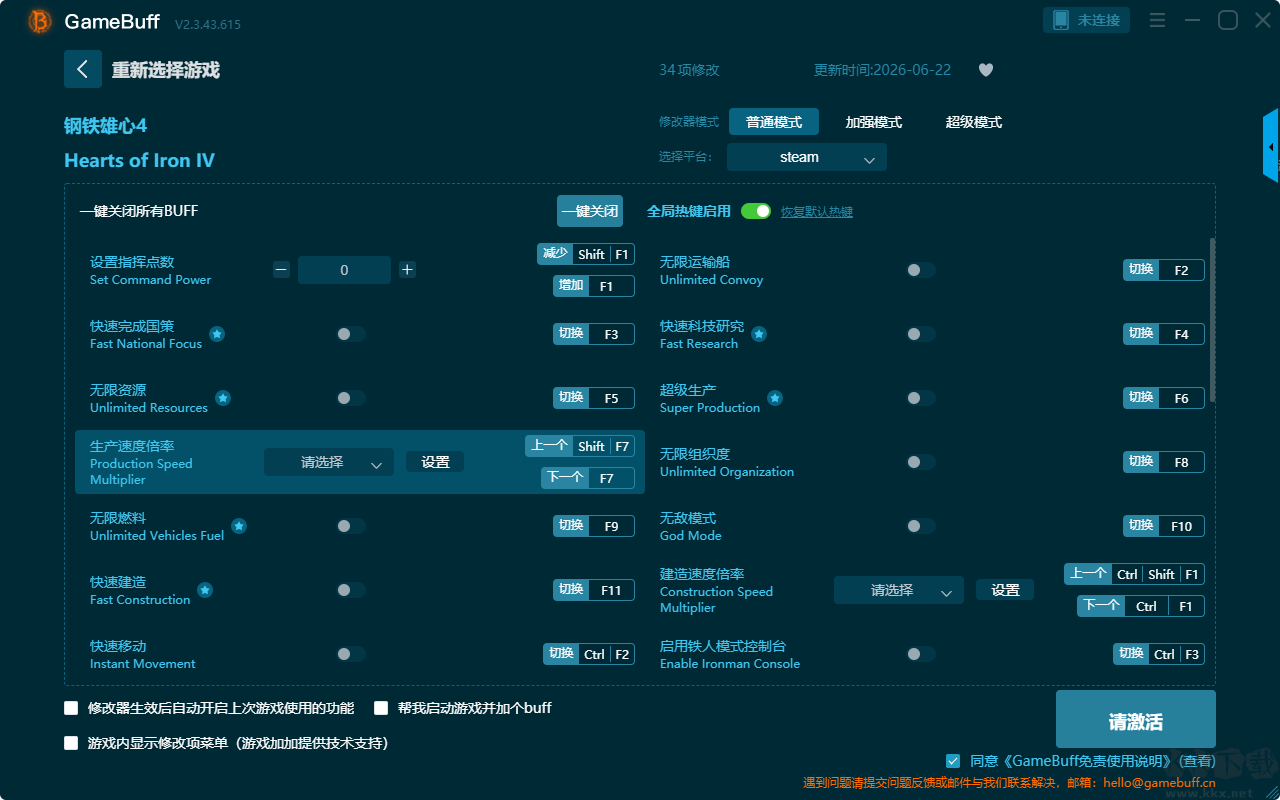Click 上一个 Shift F7 Production Speed hotkey

(580, 446)
